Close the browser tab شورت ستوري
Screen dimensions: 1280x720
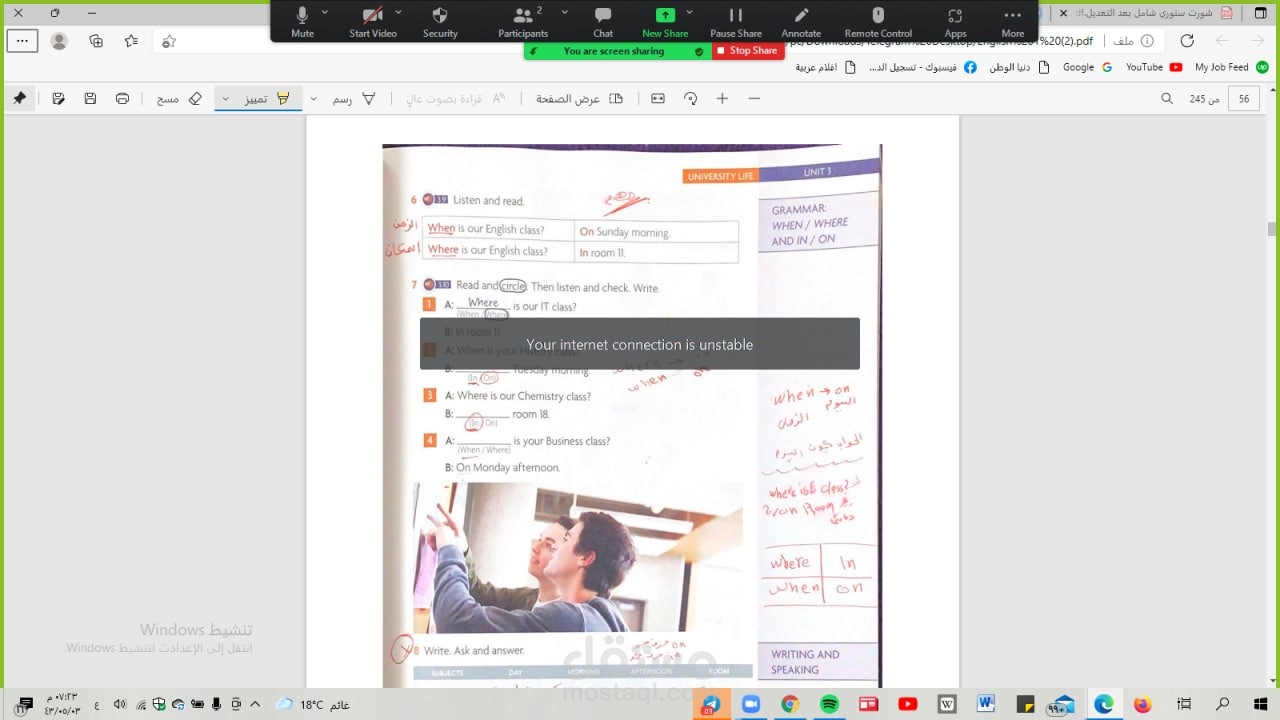1062,13
